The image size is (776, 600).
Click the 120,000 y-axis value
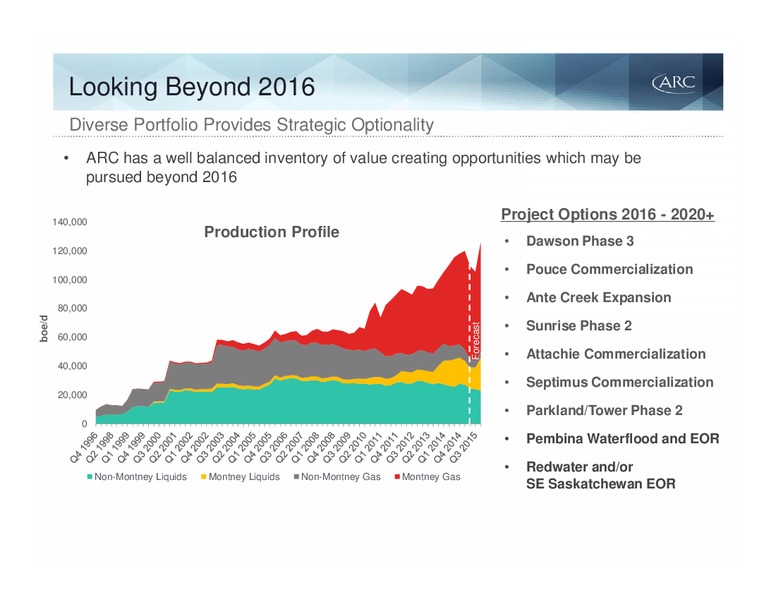[70, 251]
